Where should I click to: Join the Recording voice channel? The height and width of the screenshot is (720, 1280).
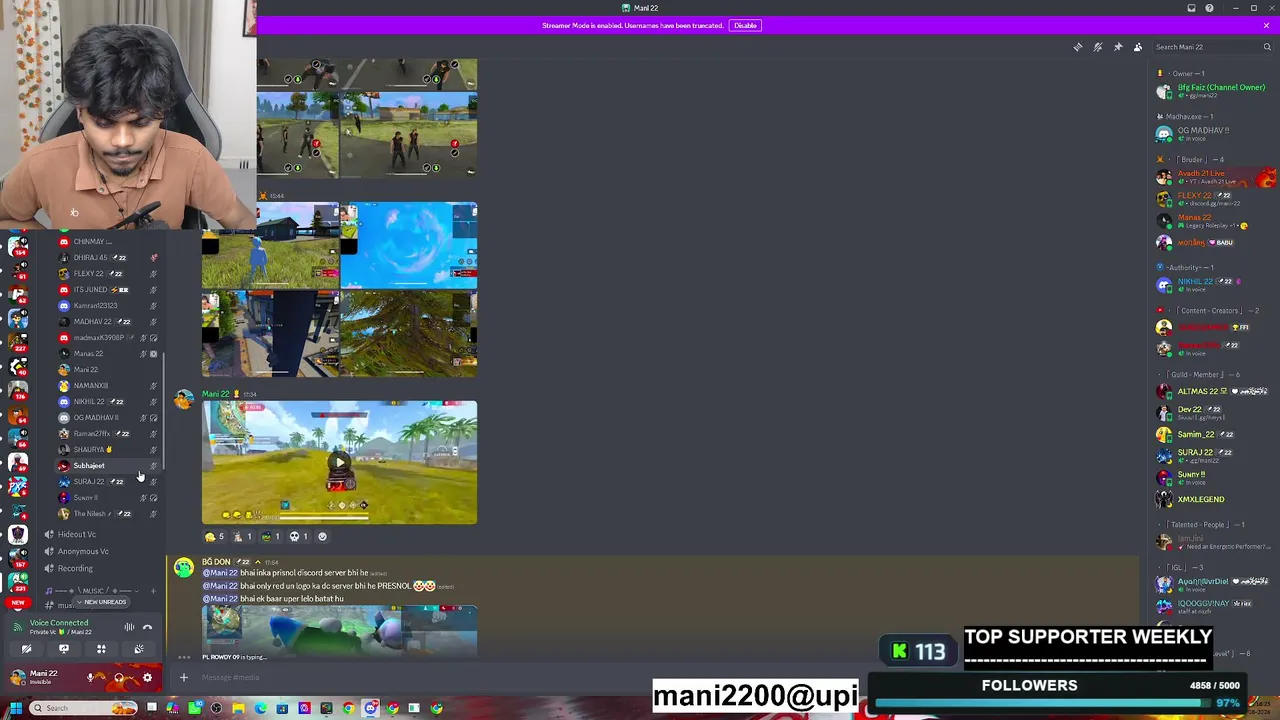(75, 568)
